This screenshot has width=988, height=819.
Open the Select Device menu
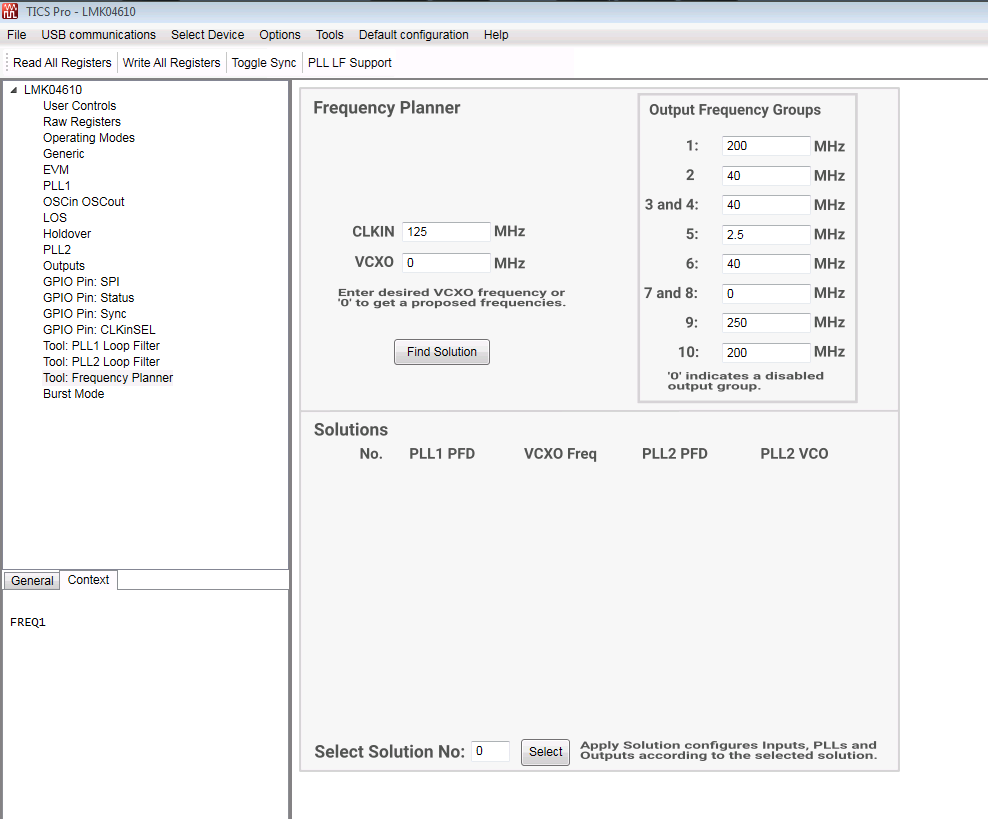(x=207, y=35)
